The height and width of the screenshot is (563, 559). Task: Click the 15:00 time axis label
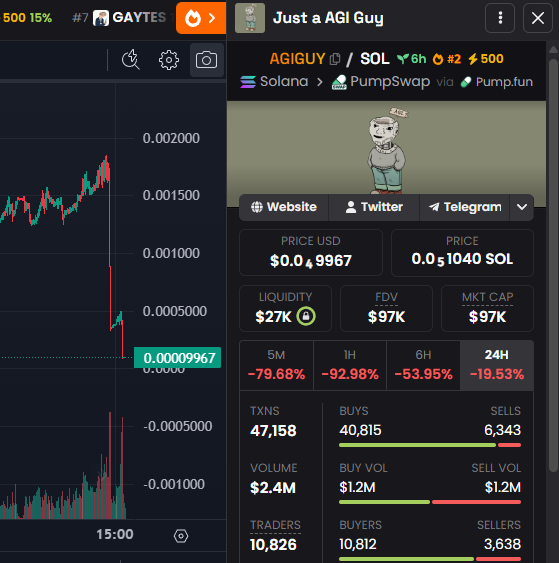(x=115, y=534)
